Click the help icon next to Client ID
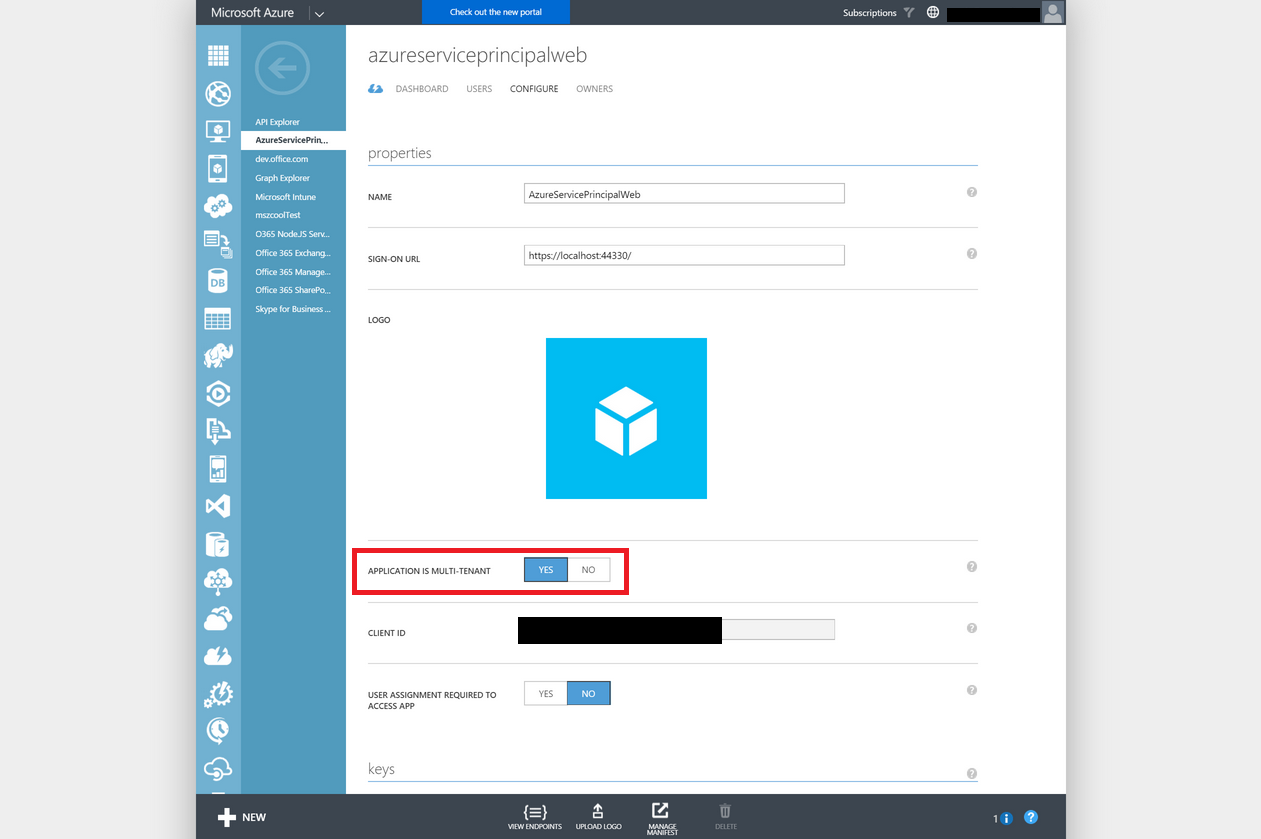Image resolution: width=1261 pixels, height=839 pixels. coord(972,628)
